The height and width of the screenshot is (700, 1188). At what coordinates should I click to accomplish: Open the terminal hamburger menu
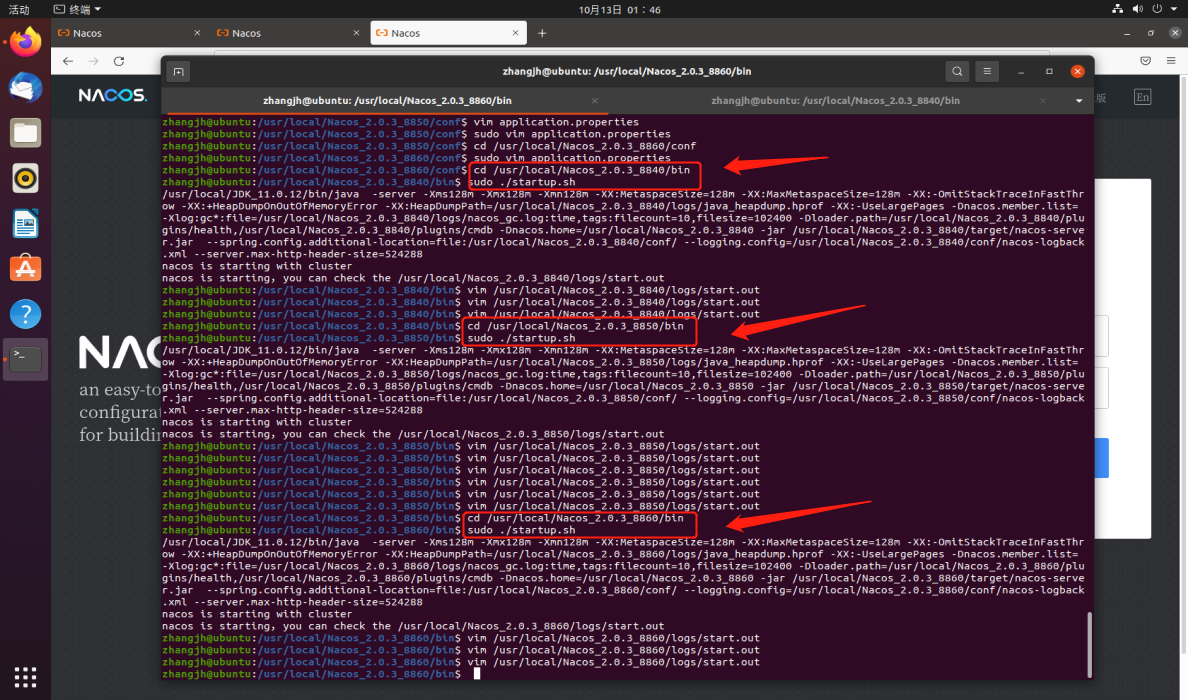click(x=986, y=71)
